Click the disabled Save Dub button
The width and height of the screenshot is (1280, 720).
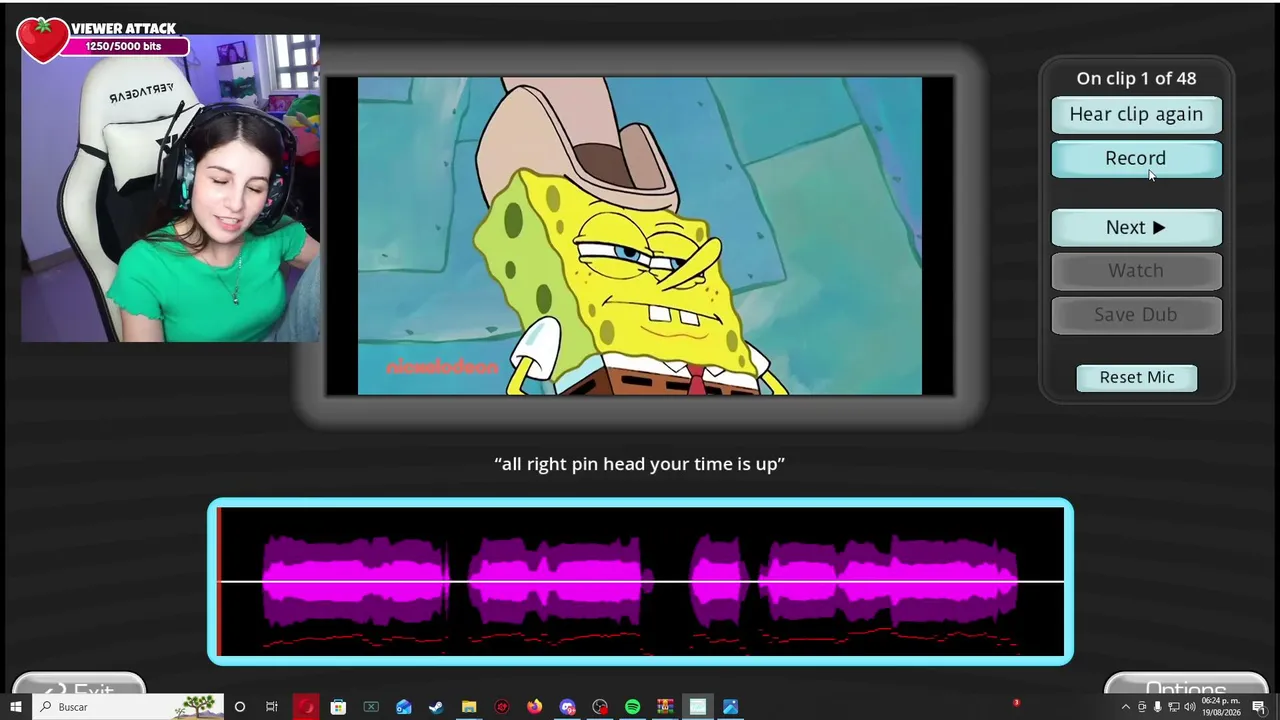click(1136, 315)
